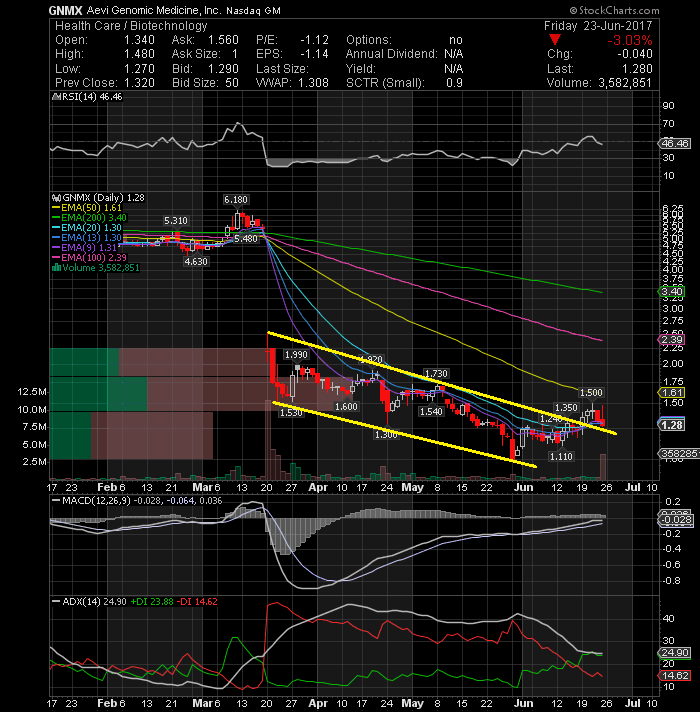Click the -3.03% percent change value
Image resolution: width=700 pixels, height=712 pixels.
630,40
